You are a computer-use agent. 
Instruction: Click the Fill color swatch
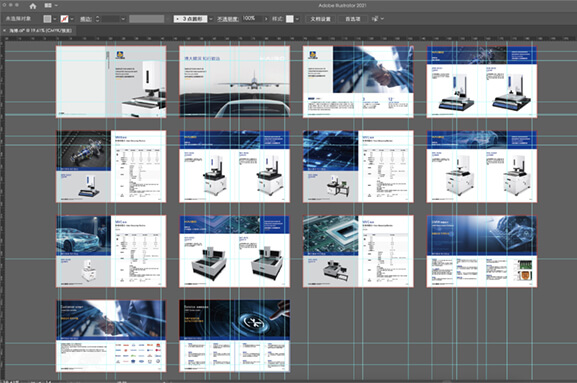47,19
